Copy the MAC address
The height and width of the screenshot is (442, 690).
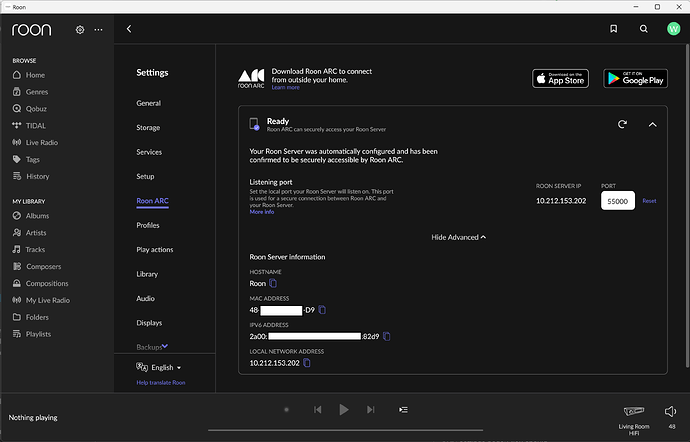(x=322, y=310)
